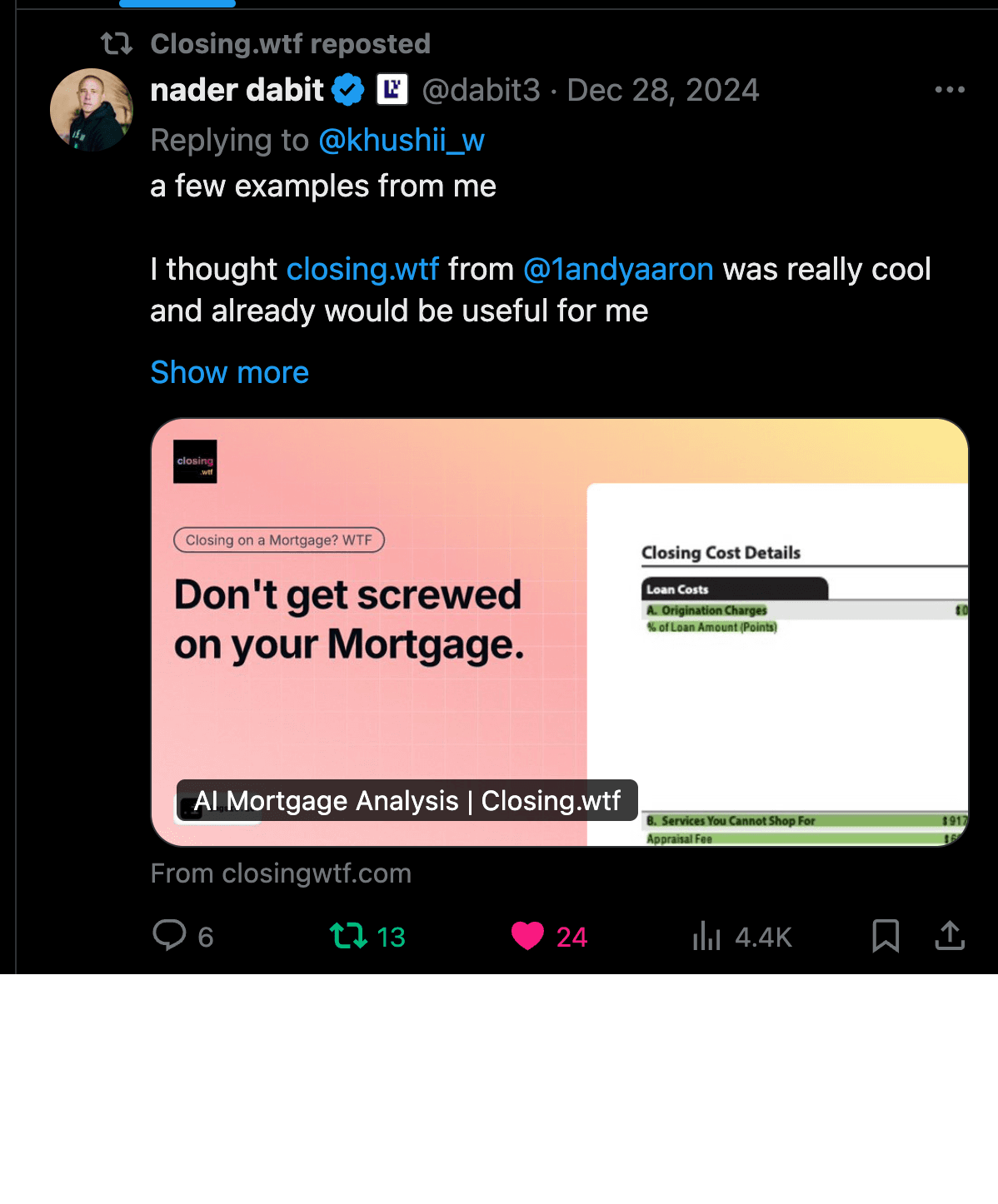The image size is (998, 1204).
Task: Open the nader dabit display name
Action: [237, 90]
